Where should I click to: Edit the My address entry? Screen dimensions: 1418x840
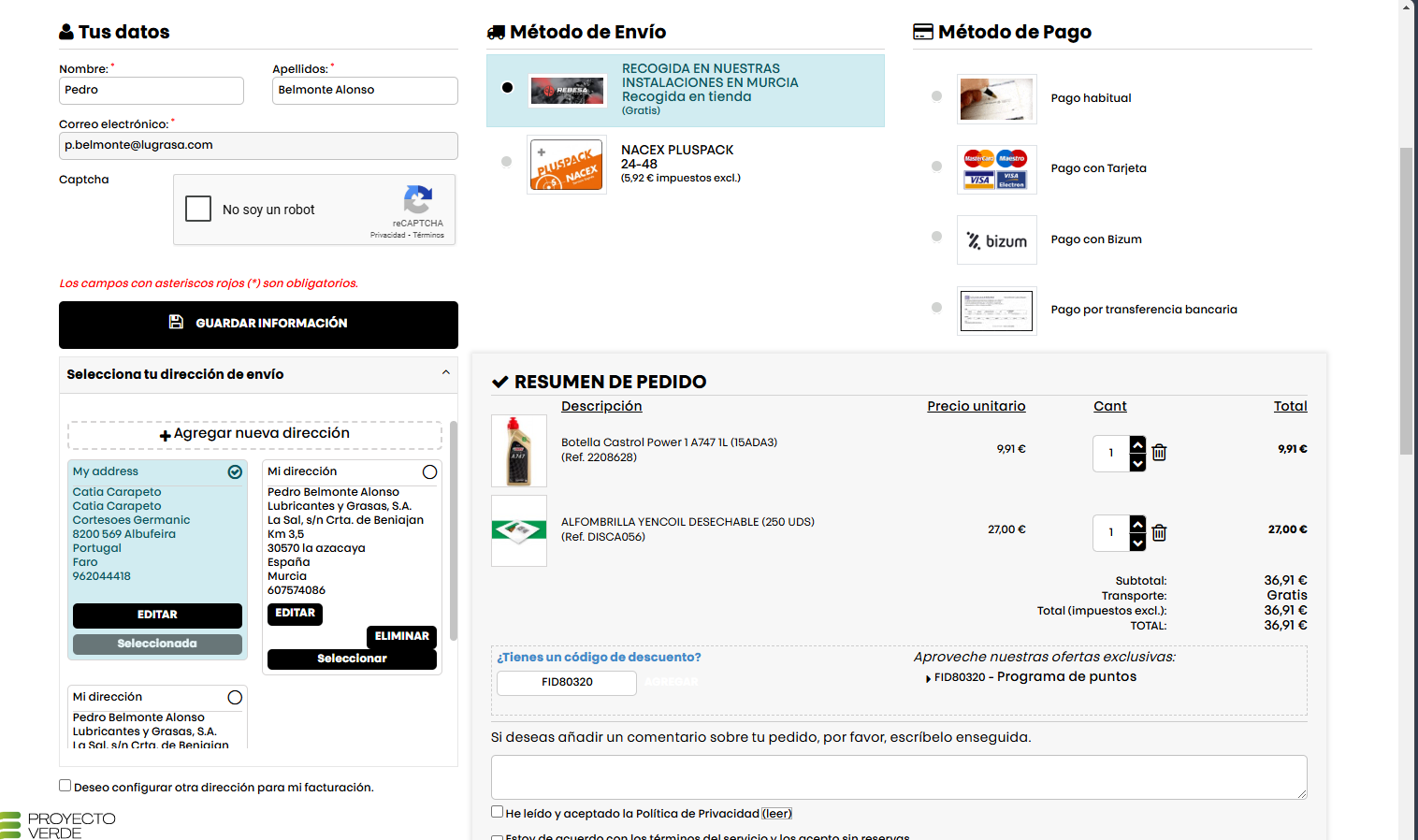[157, 616]
